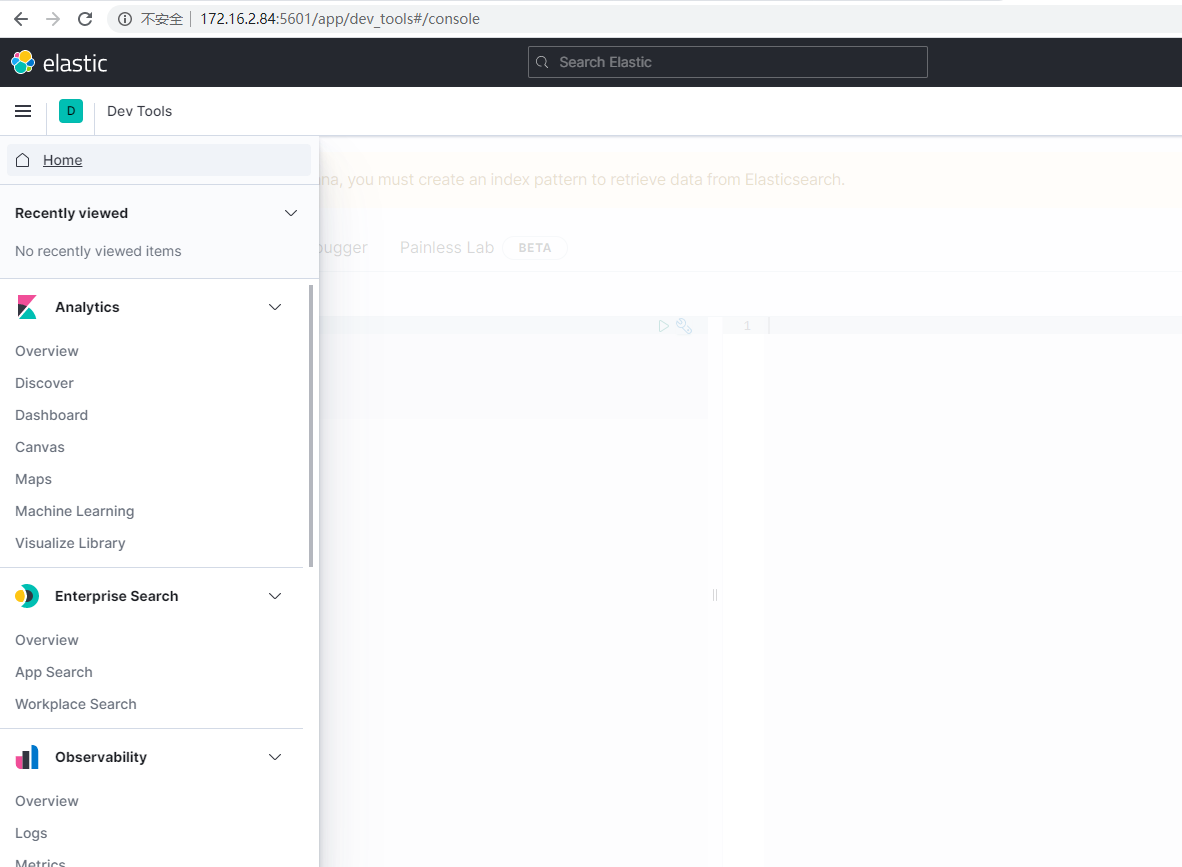Click the Enterprise Search logo icon
This screenshot has height=867, width=1182.
(27, 596)
